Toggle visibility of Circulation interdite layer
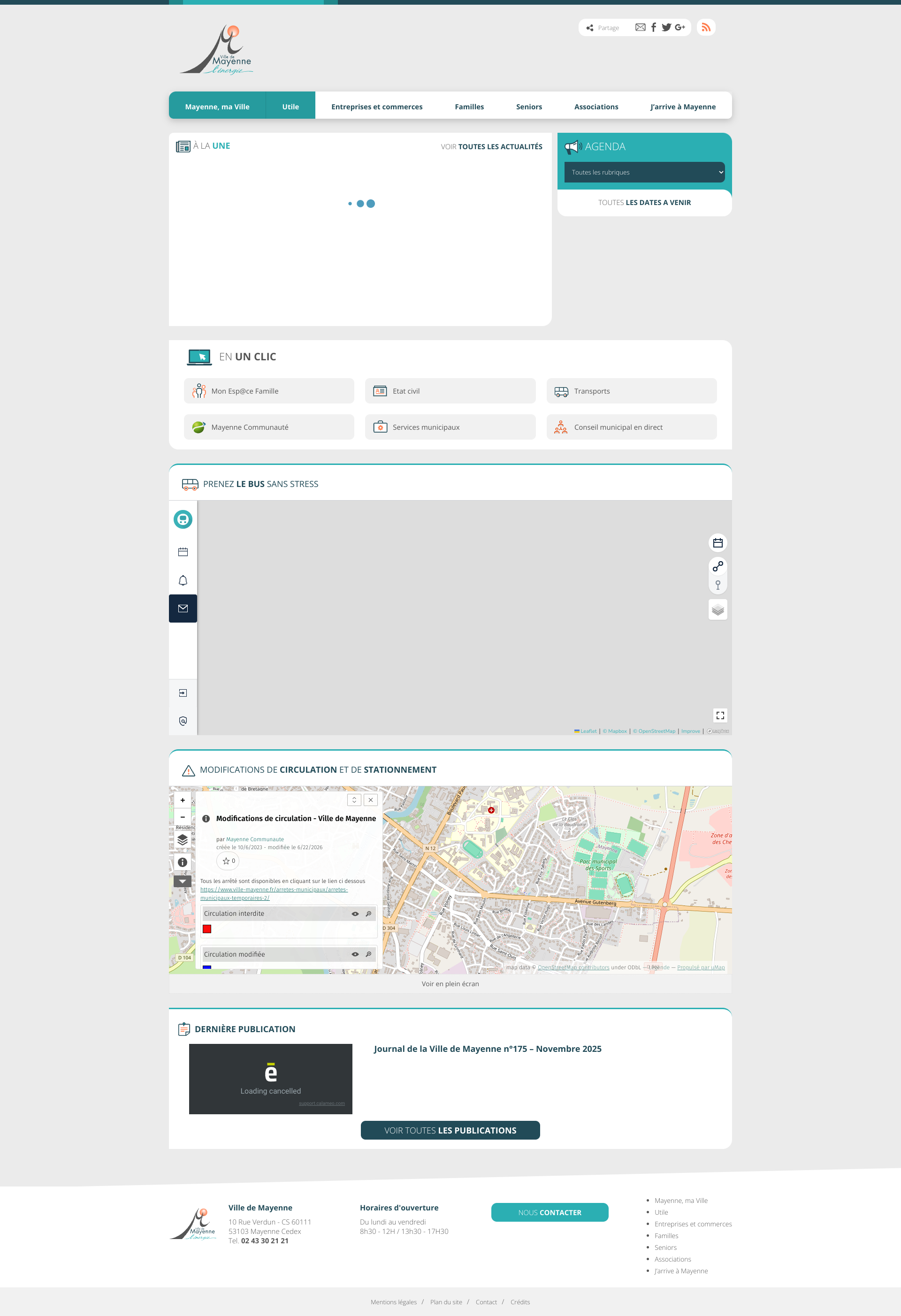Viewport: 901px width, 1316px height. (355, 913)
